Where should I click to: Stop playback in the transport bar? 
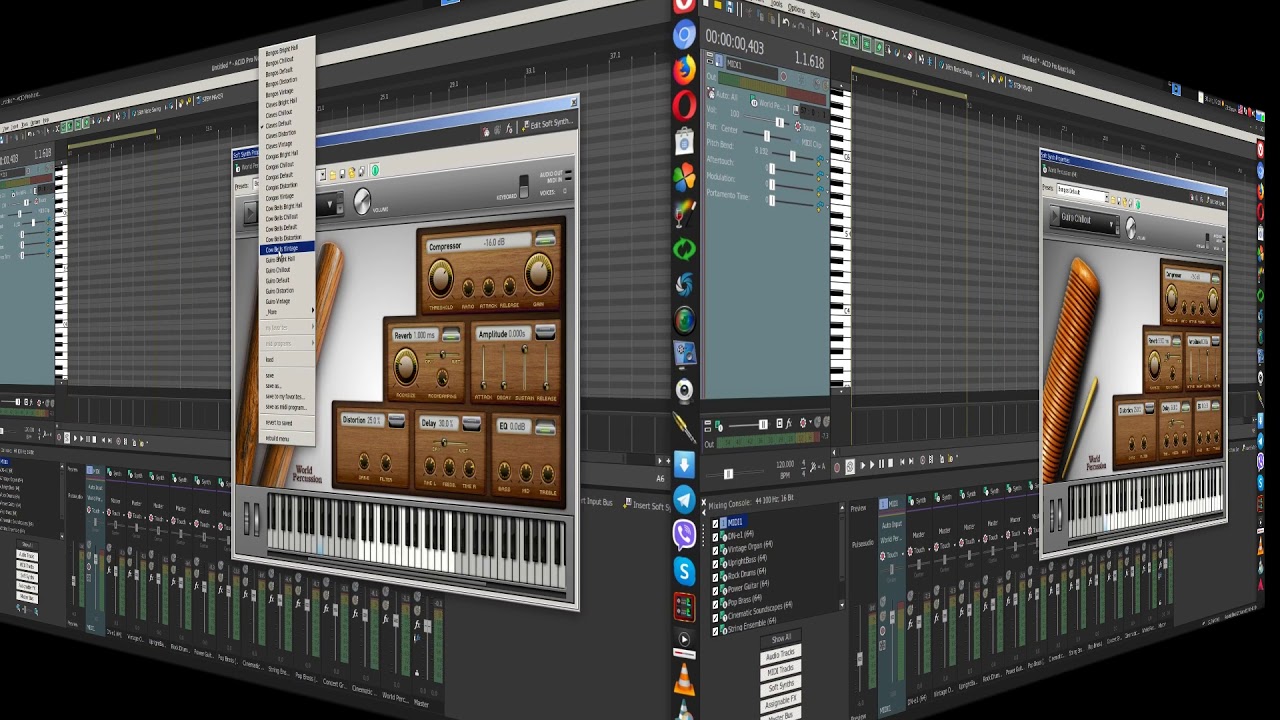(892, 465)
